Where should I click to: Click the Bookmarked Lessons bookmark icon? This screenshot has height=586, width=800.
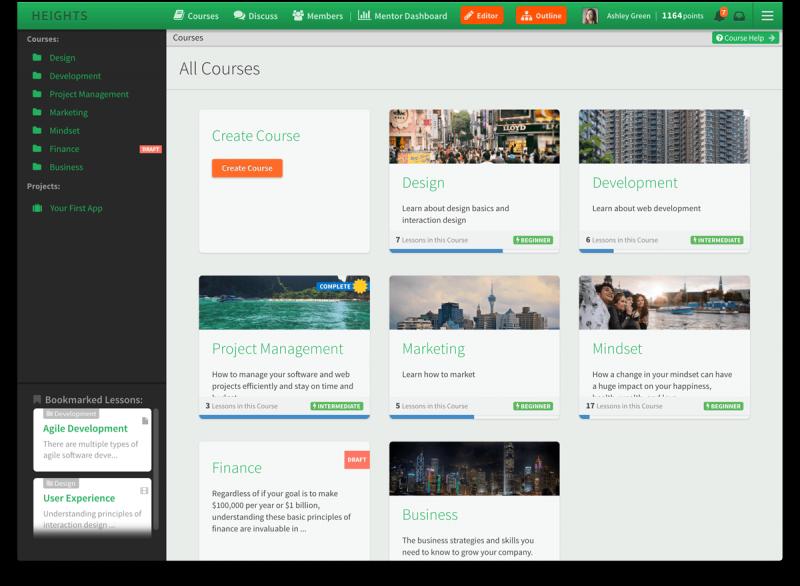click(x=37, y=399)
